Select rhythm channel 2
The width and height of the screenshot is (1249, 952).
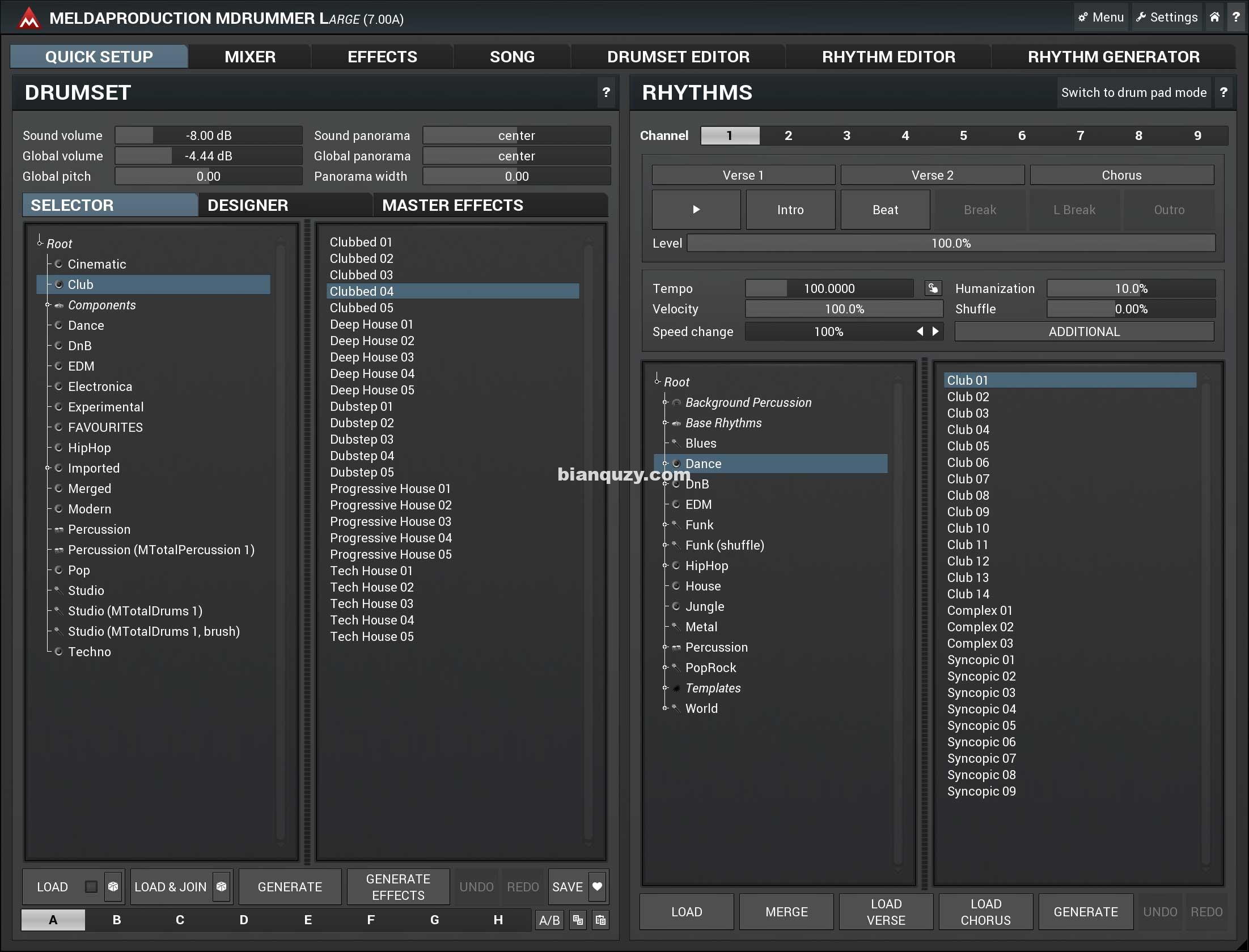coord(788,135)
